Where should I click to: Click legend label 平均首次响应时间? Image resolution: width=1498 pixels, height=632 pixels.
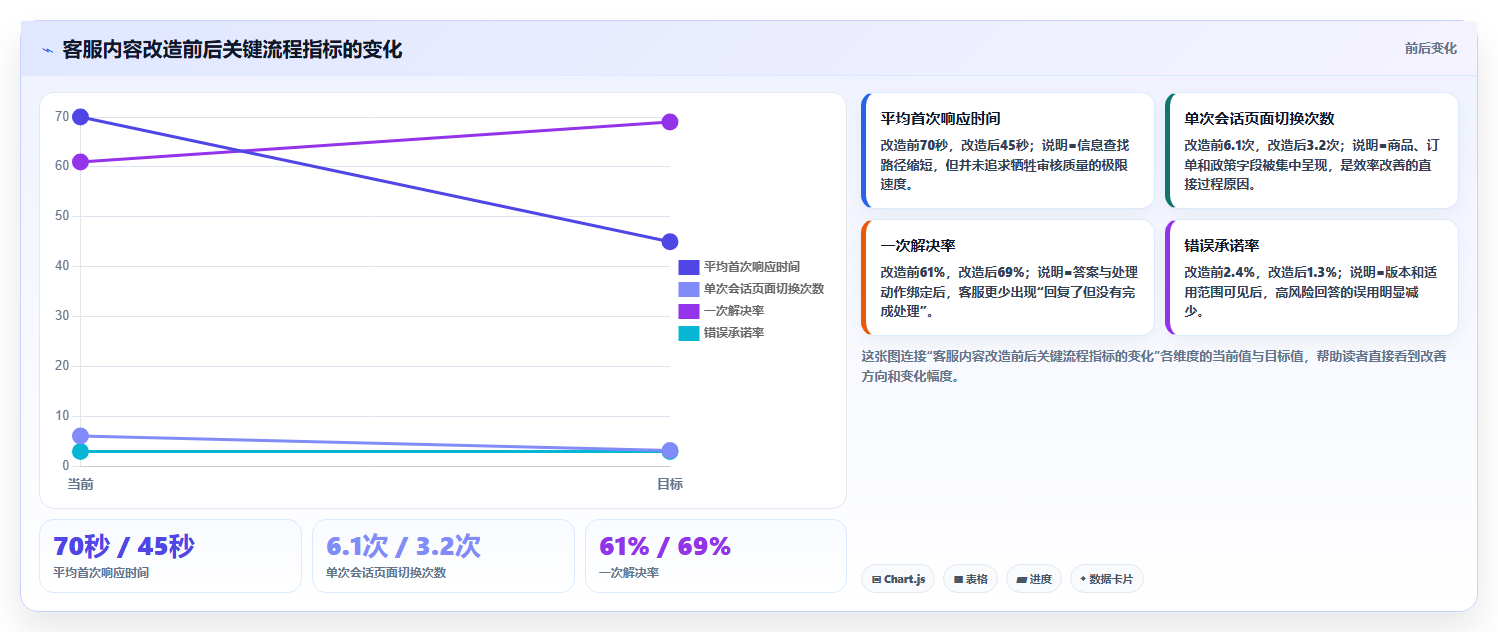click(752, 267)
